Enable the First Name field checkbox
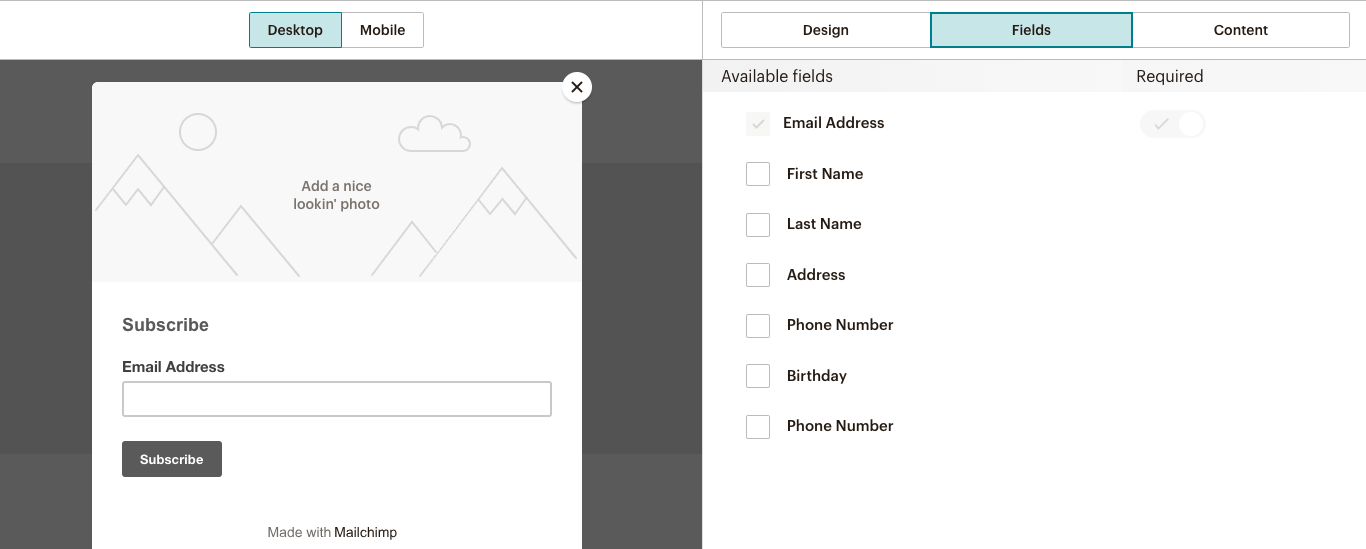 pyautogui.click(x=758, y=174)
